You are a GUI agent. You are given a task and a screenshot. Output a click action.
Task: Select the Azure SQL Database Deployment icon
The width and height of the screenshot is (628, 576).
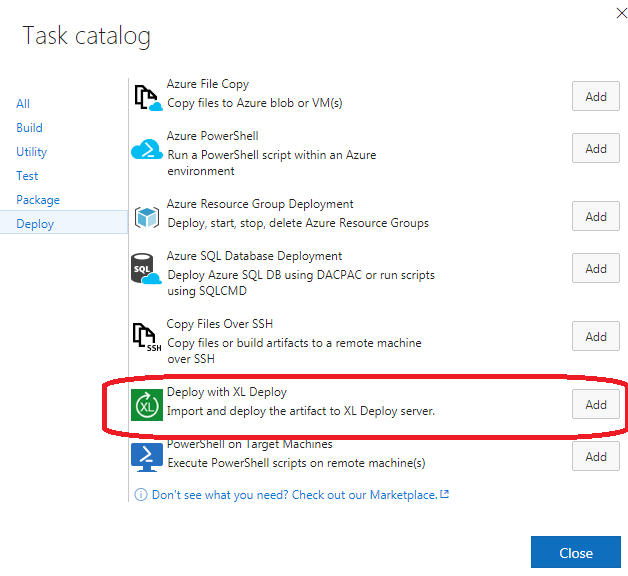(146, 269)
